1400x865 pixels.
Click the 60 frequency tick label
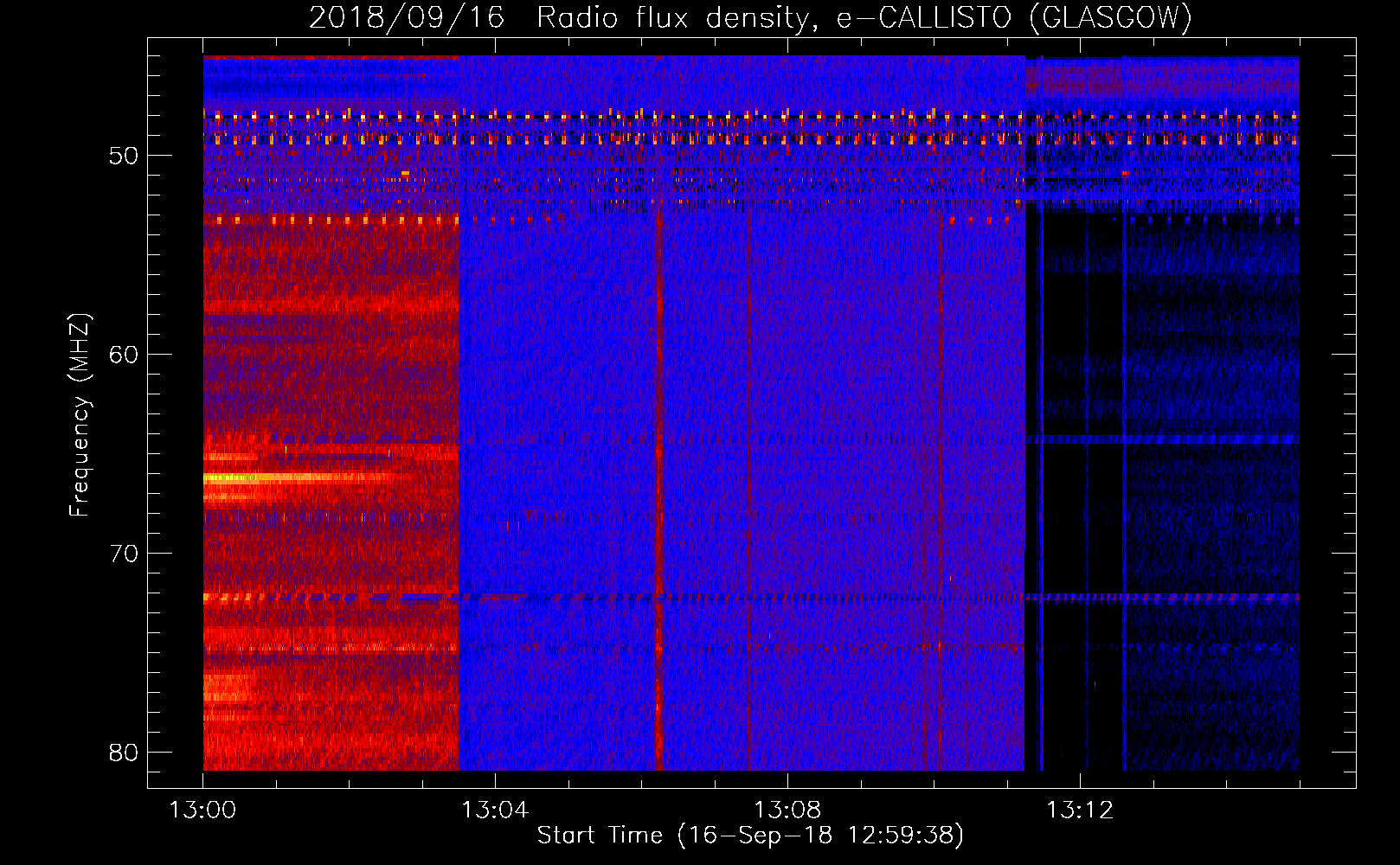125,355
